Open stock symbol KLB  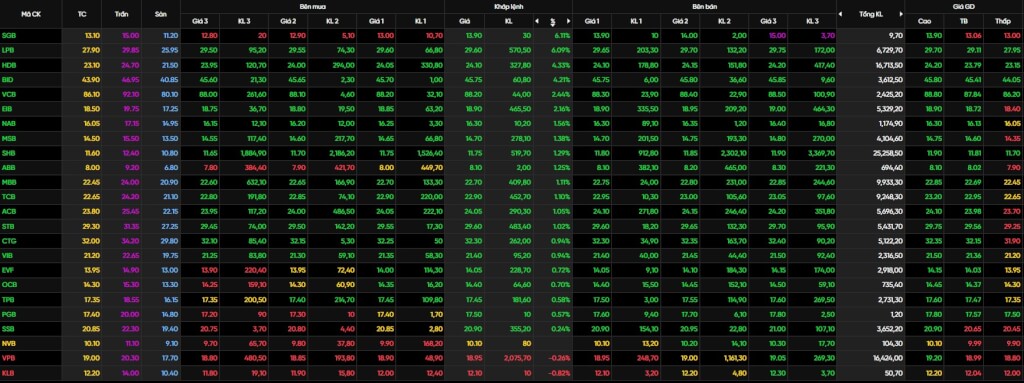tap(9, 373)
